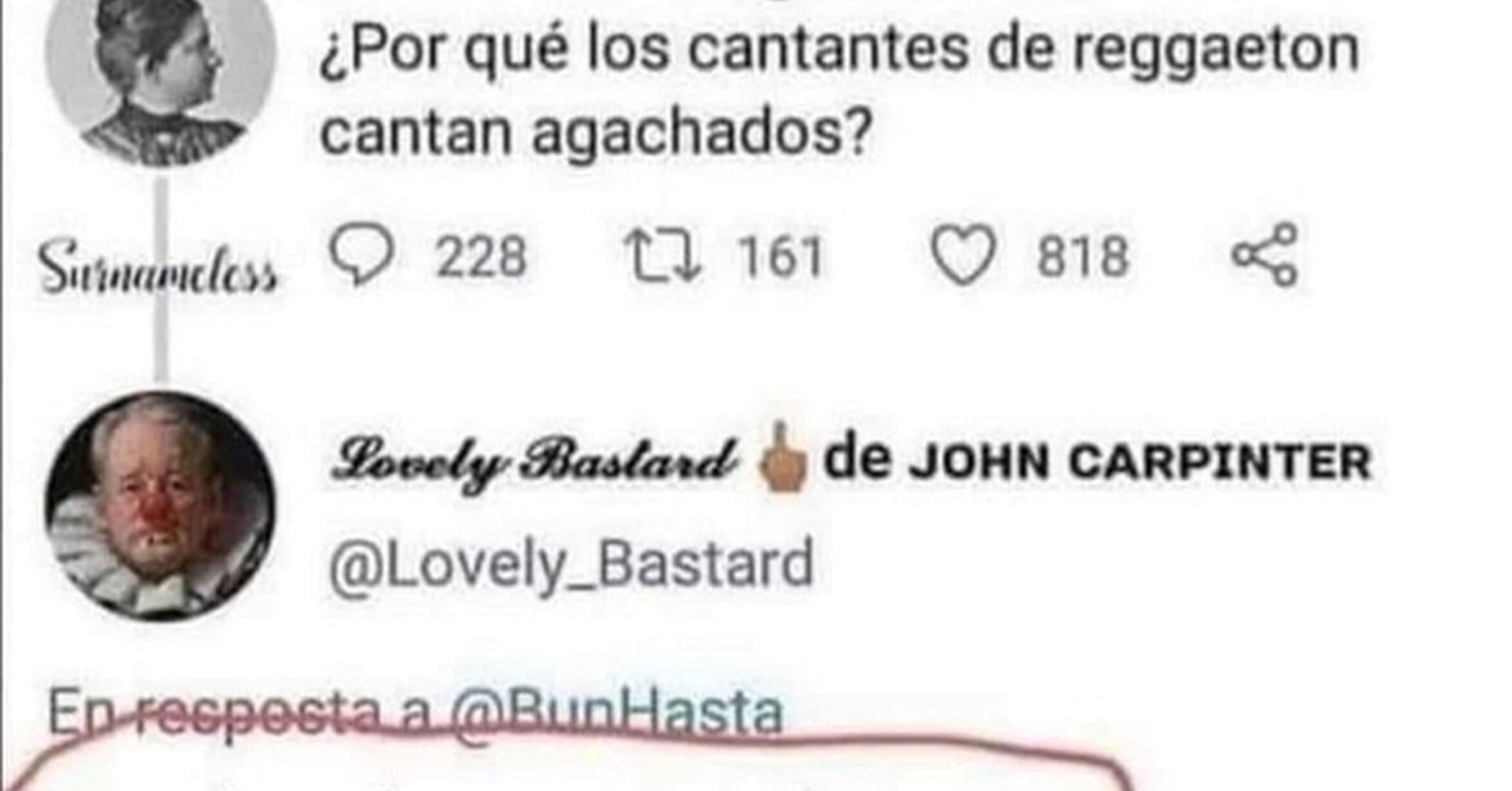1512x791 pixels.
Task: Click the word agachados in tweet
Action: coord(701,132)
